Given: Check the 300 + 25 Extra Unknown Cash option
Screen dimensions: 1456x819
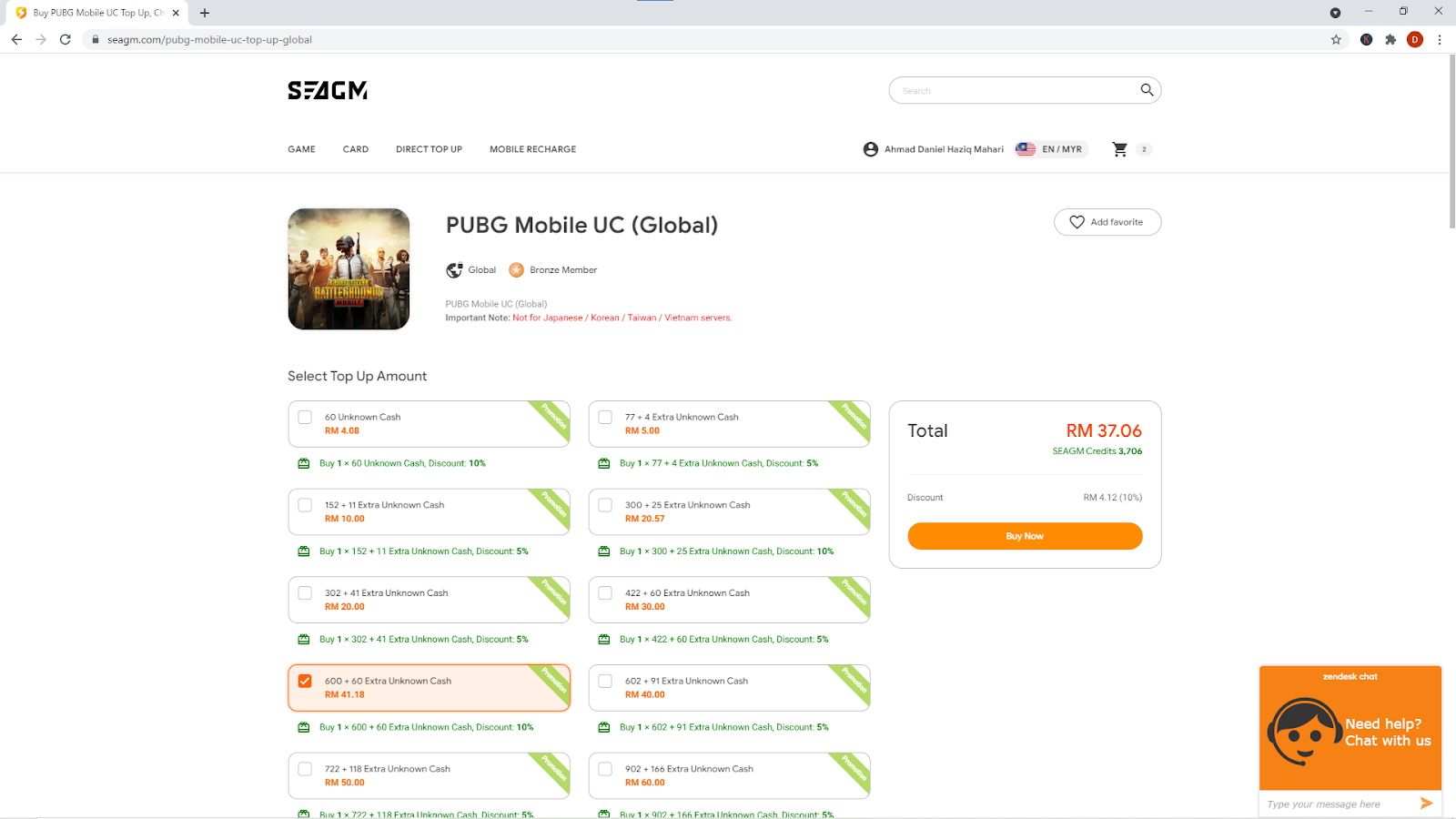Looking at the screenshot, I should (x=605, y=505).
